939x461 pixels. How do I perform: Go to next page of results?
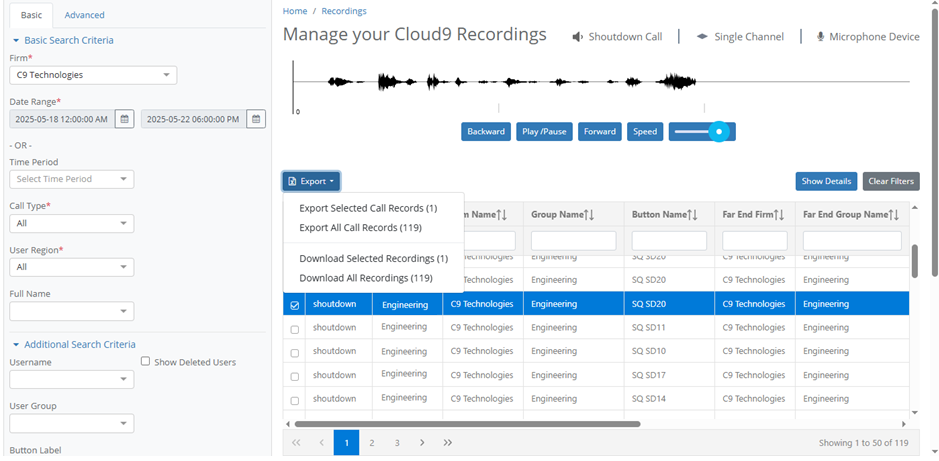(422, 442)
